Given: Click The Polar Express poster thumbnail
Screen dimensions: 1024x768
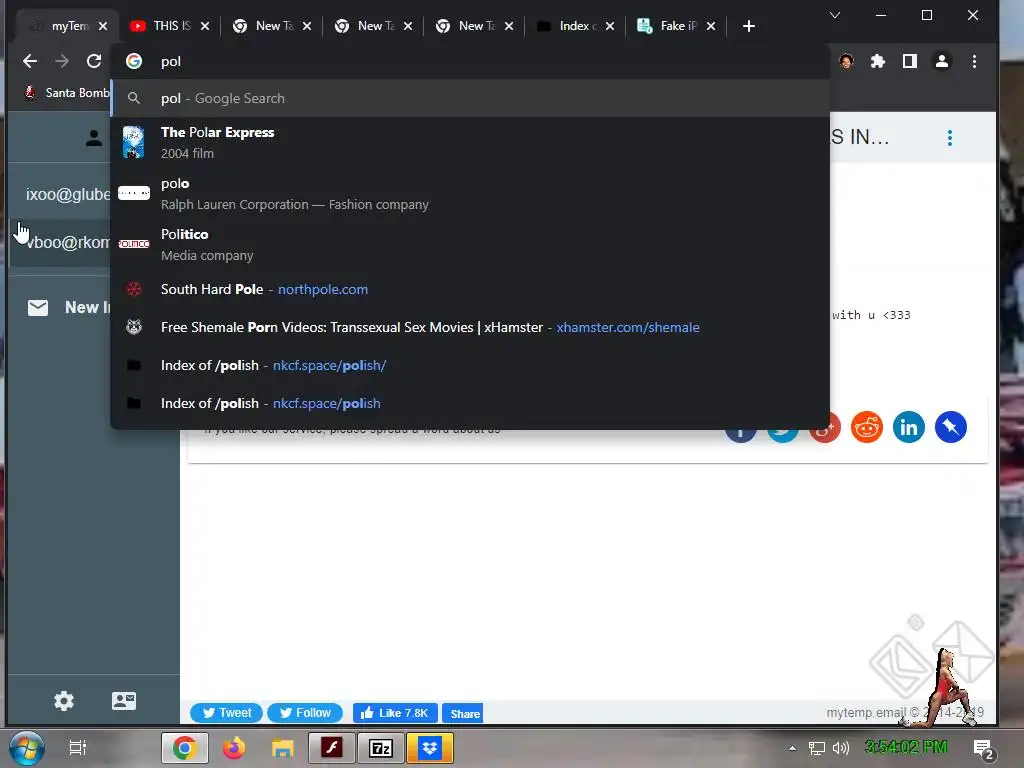Looking at the screenshot, I should [x=133, y=142].
